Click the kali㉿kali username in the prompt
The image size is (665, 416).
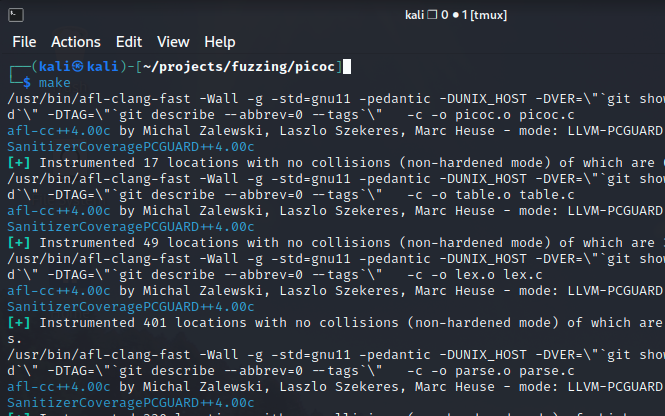(78, 67)
